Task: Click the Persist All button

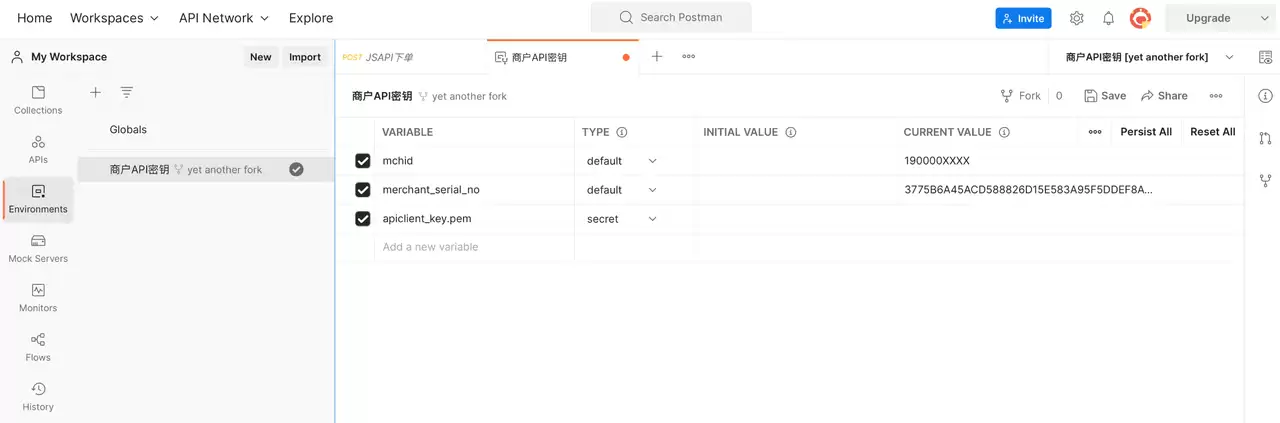Action: [x=1146, y=132]
